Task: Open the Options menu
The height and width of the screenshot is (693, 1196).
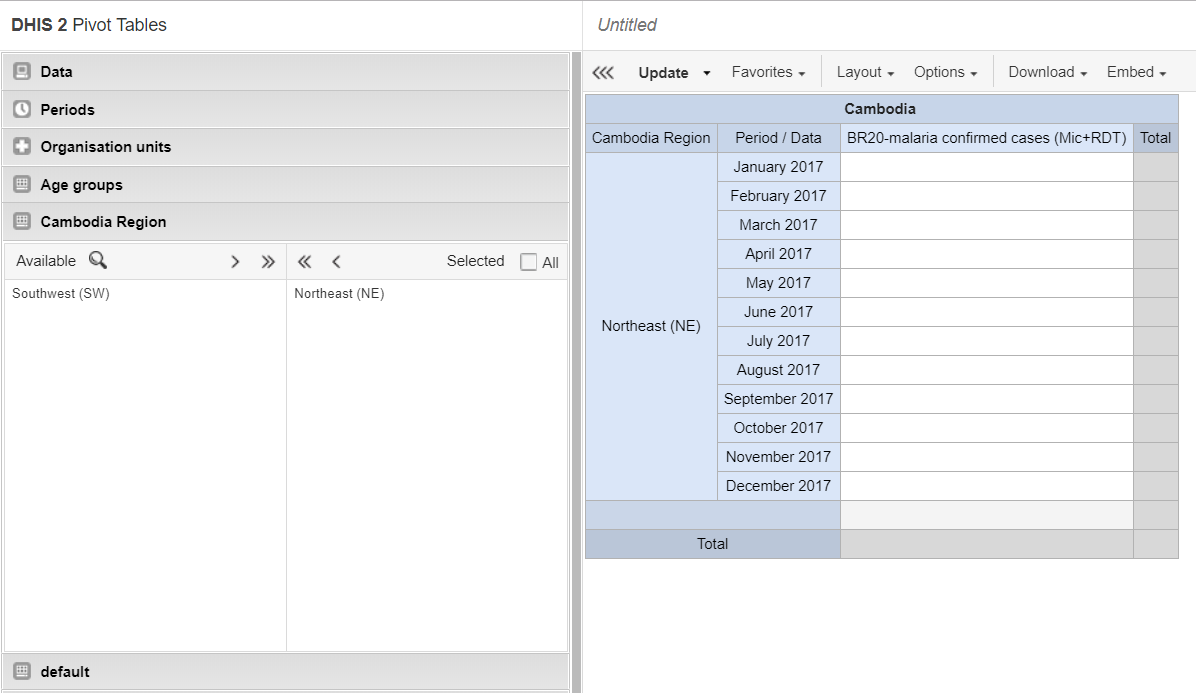Action: pyautogui.click(x=945, y=72)
